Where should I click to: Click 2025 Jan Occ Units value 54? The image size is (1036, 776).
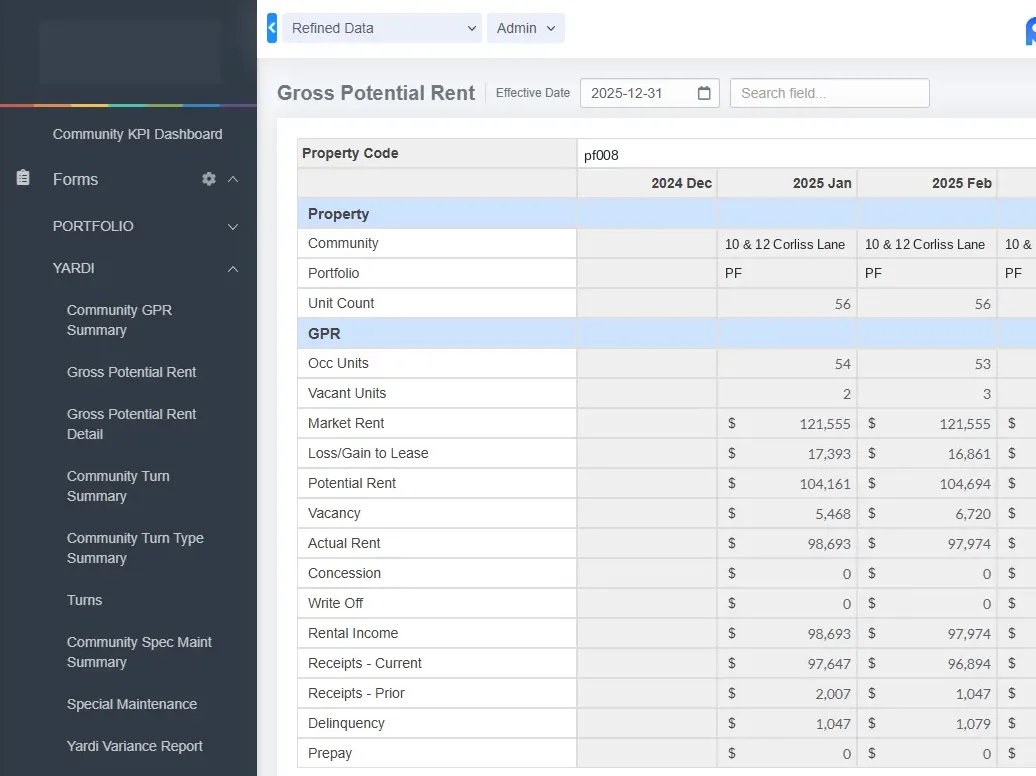tap(842, 364)
